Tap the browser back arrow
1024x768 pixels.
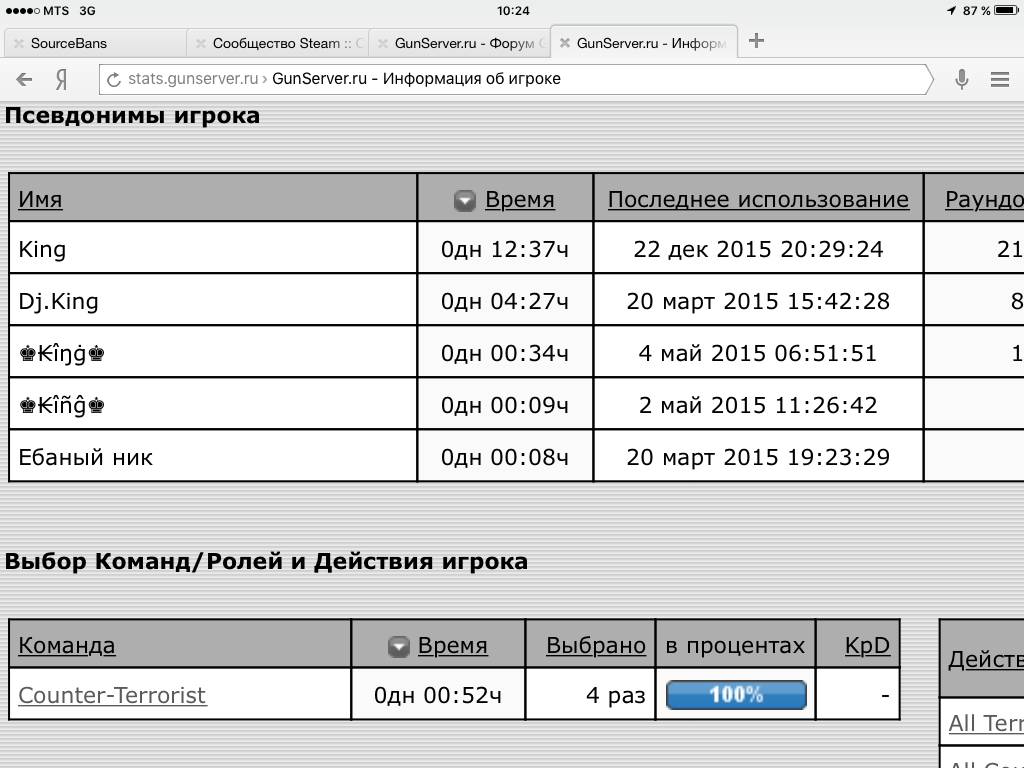[x=25, y=79]
